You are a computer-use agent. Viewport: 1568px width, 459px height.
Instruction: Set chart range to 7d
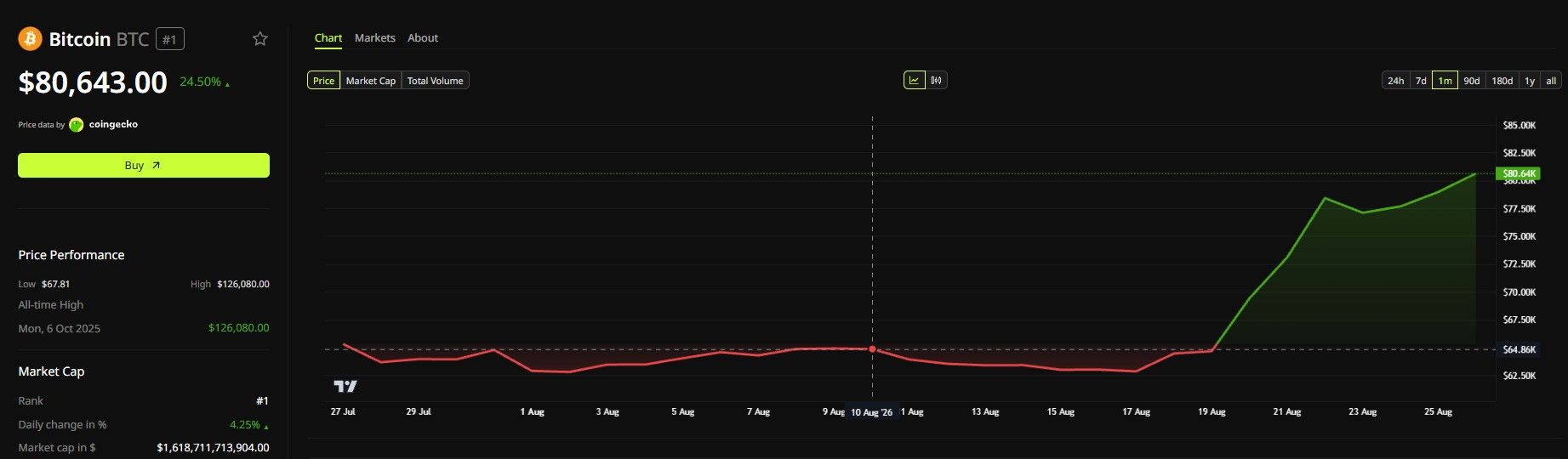point(1421,80)
